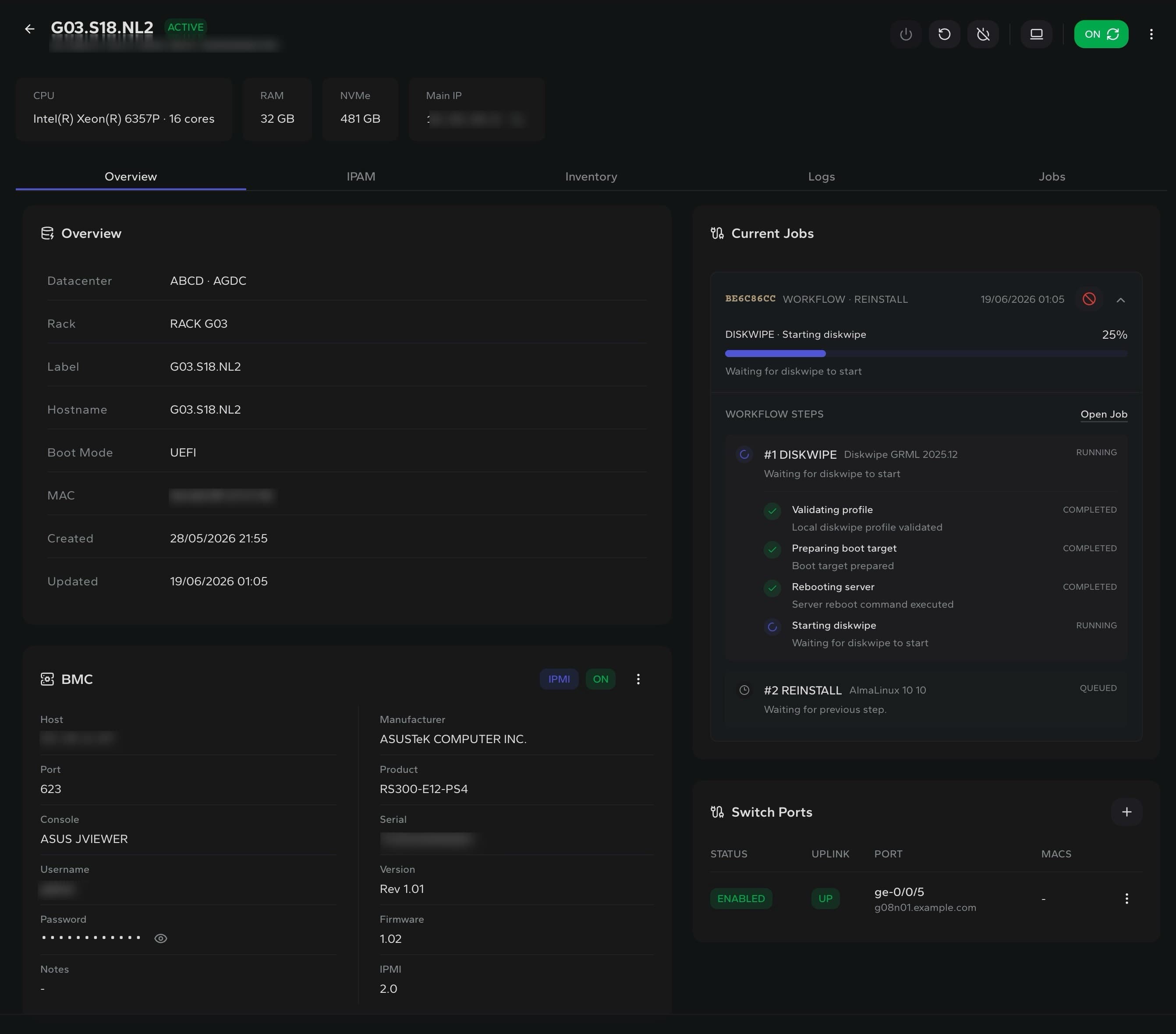Screen dimensions: 1176x1034
Task: Collapse the BE6C86CC job card chevron
Action: pos(1120,300)
